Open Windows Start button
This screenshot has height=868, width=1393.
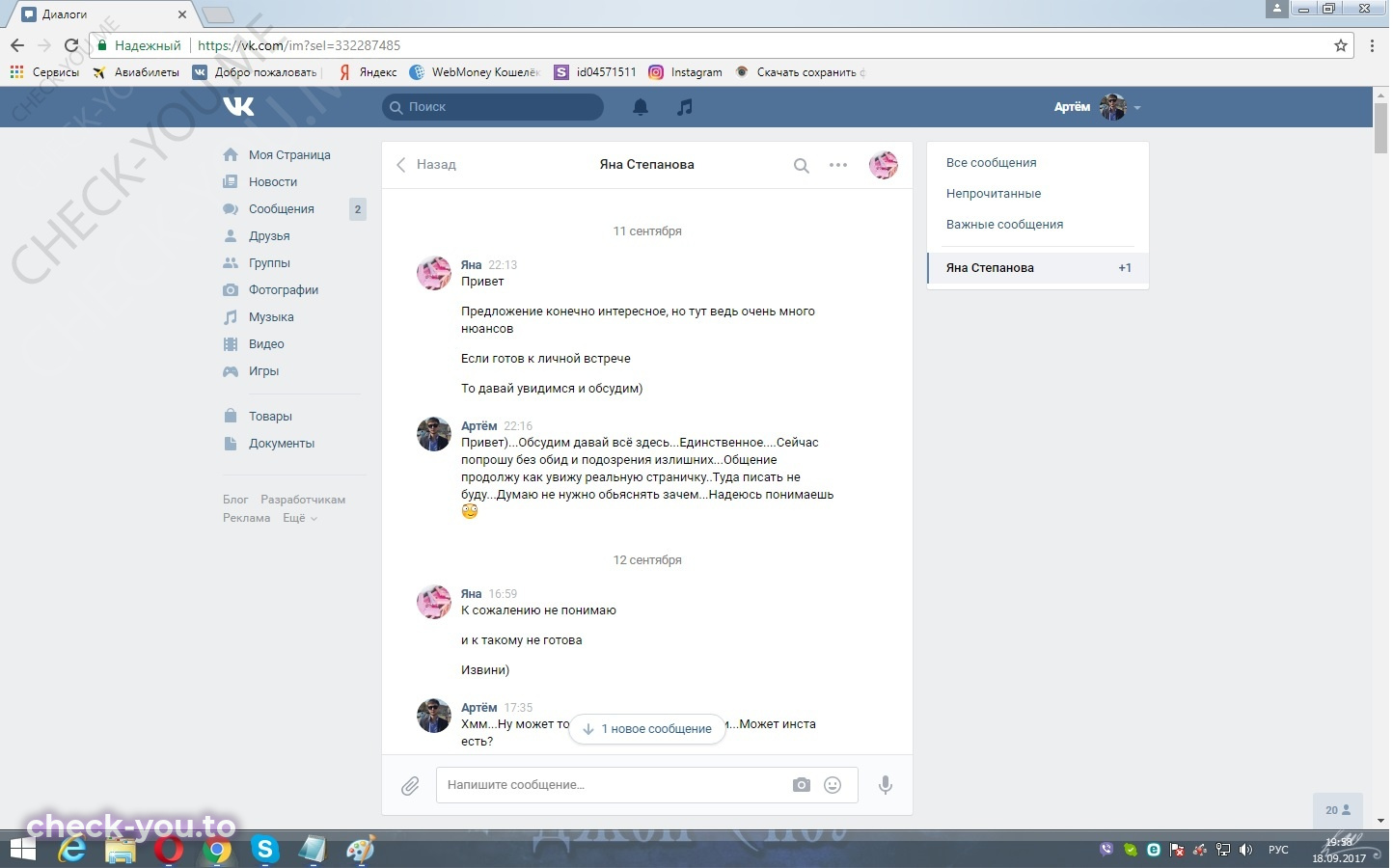pos(22,850)
